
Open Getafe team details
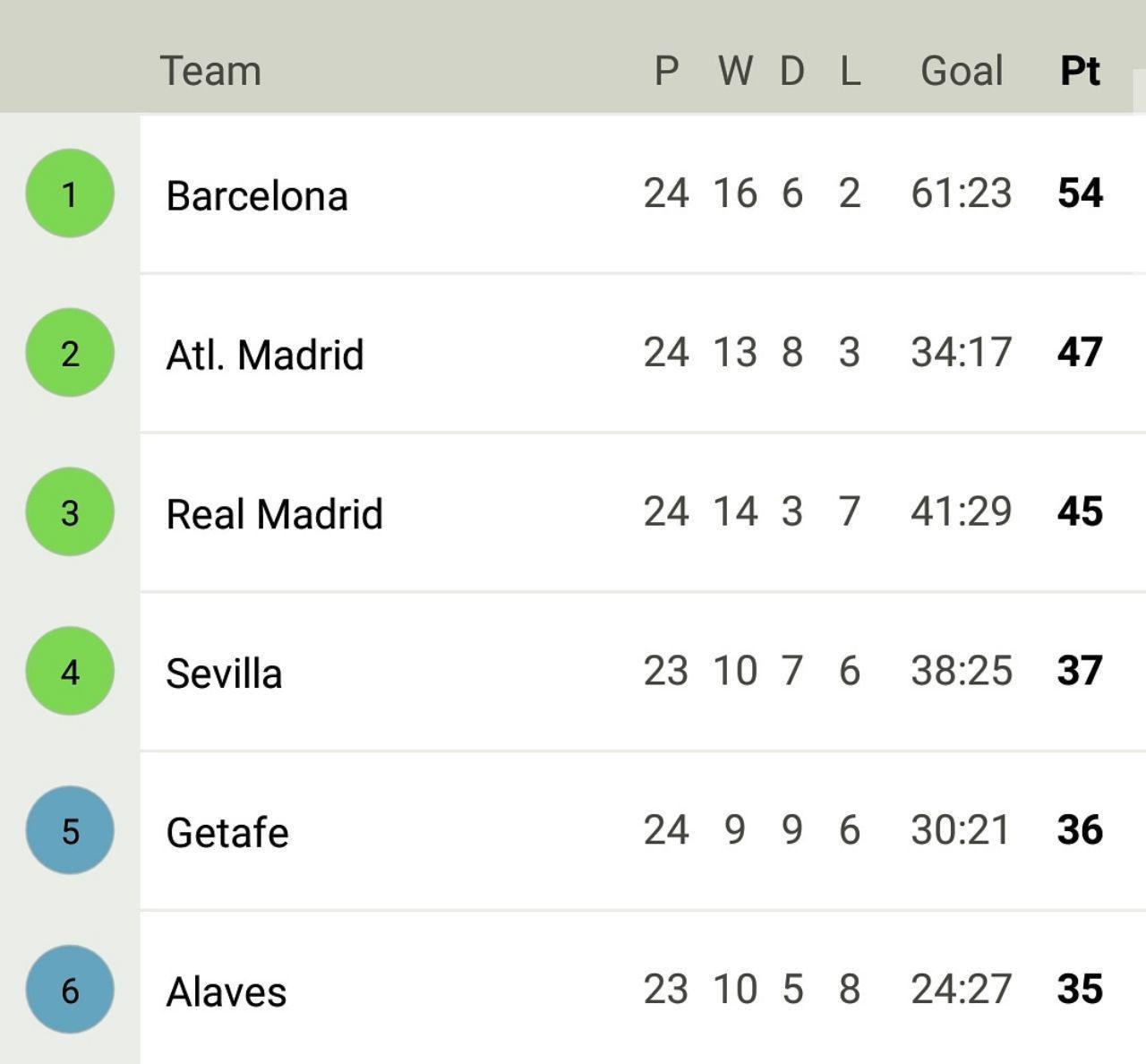pos(227,833)
